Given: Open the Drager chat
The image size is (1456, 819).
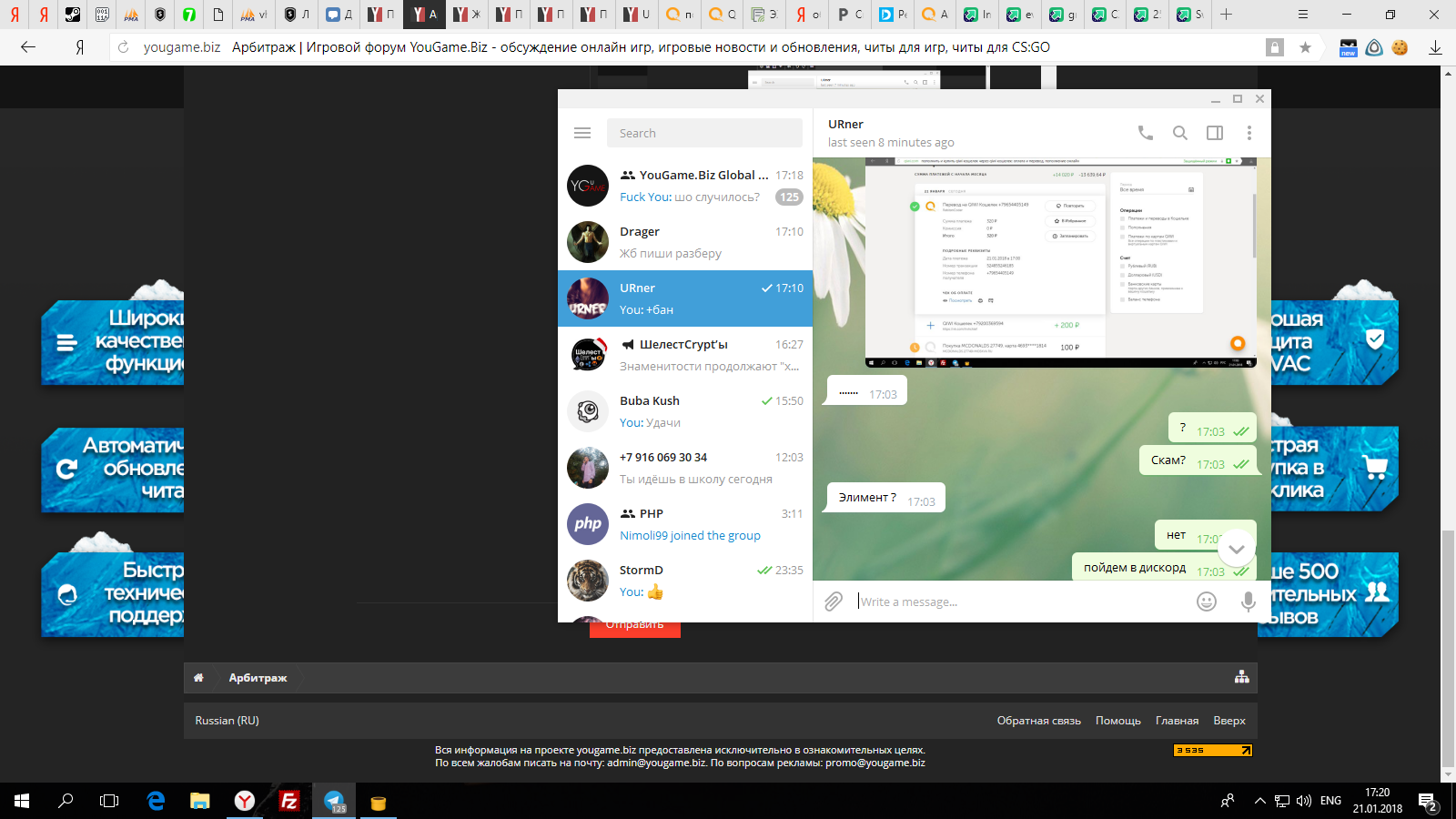Looking at the screenshot, I should 685,242.
